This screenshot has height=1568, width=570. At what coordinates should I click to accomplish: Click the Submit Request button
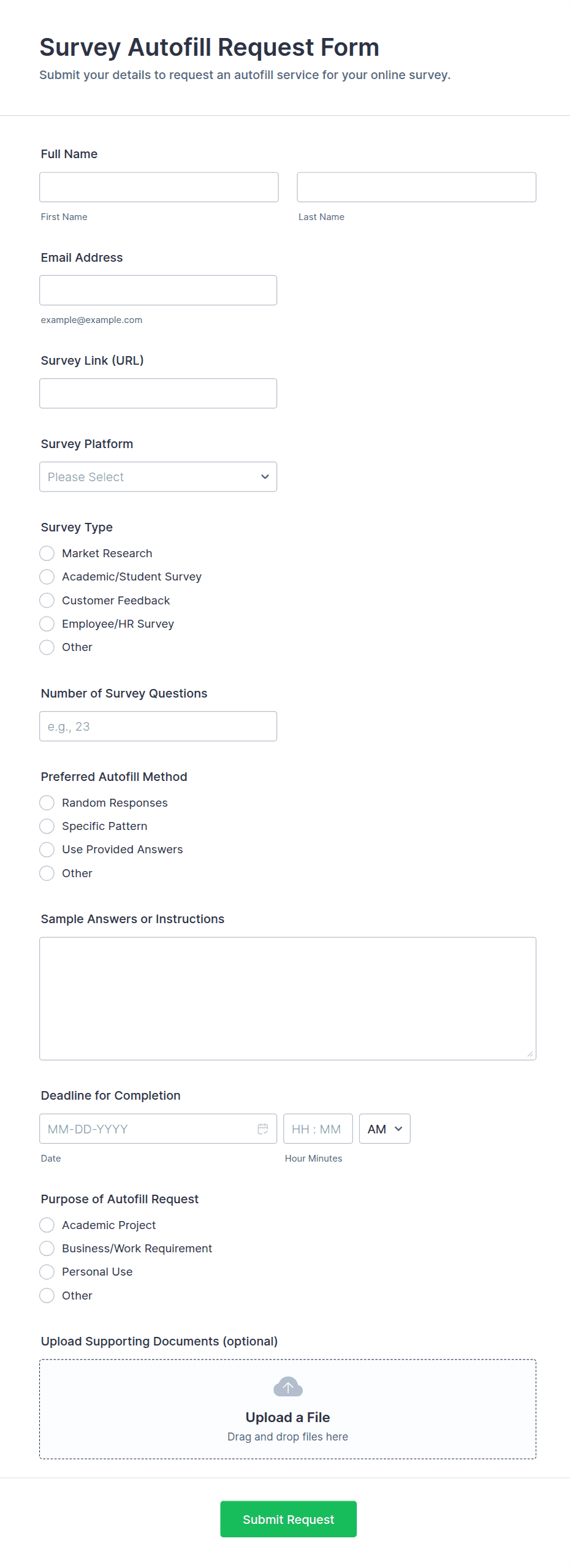click(x=288, y=1519)
